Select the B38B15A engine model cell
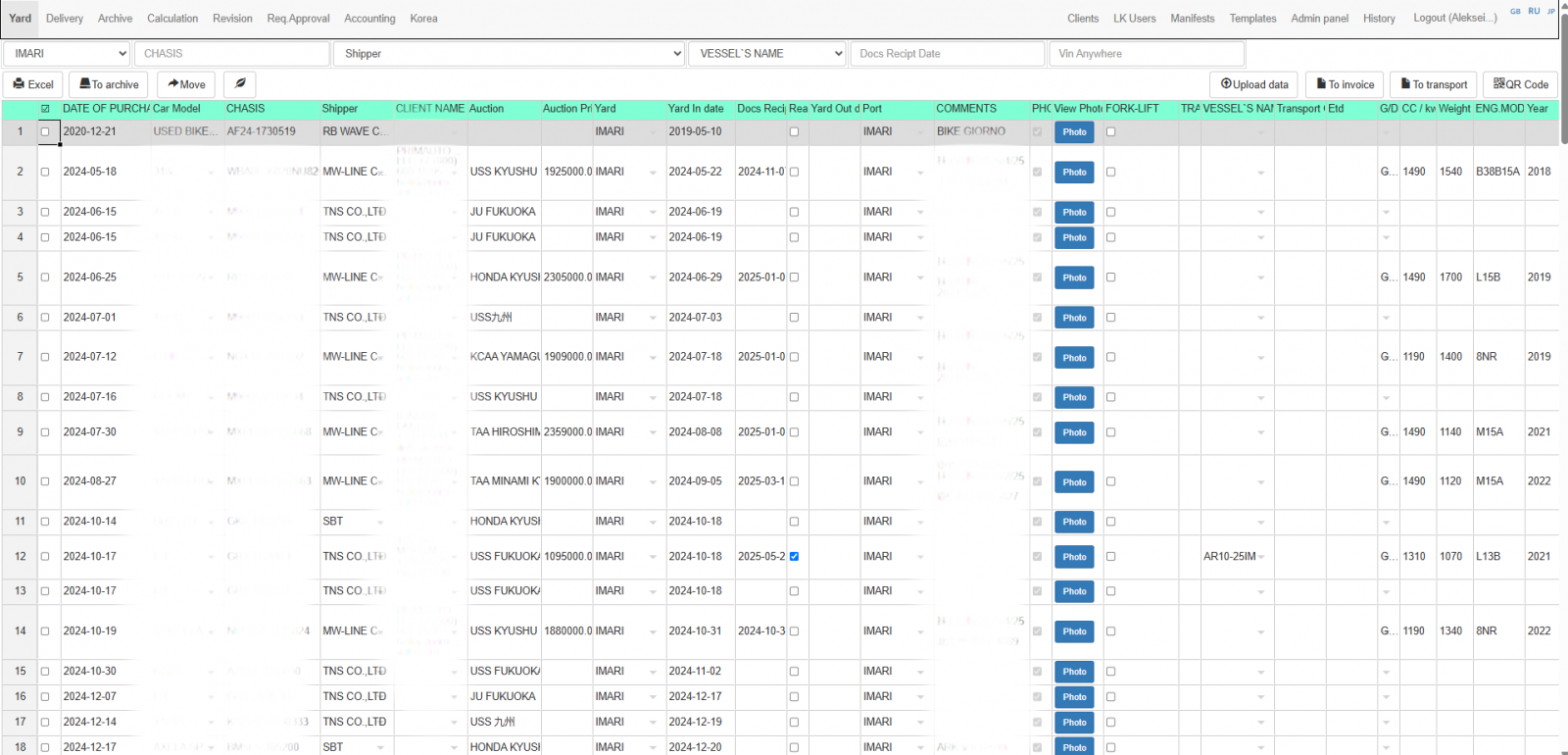 [x=1498, y=172]
